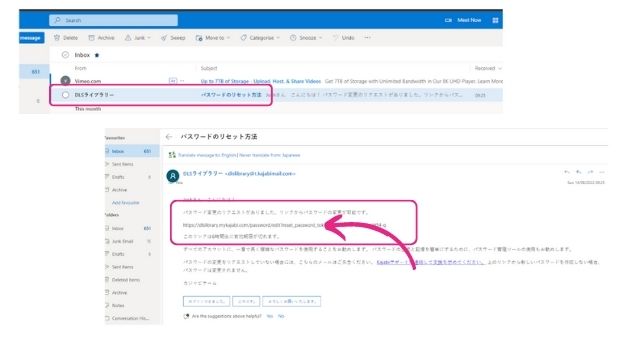The image size is (640, 360).
Task: Click the grid icon next to Meet Now
Action: coord(495,20)
